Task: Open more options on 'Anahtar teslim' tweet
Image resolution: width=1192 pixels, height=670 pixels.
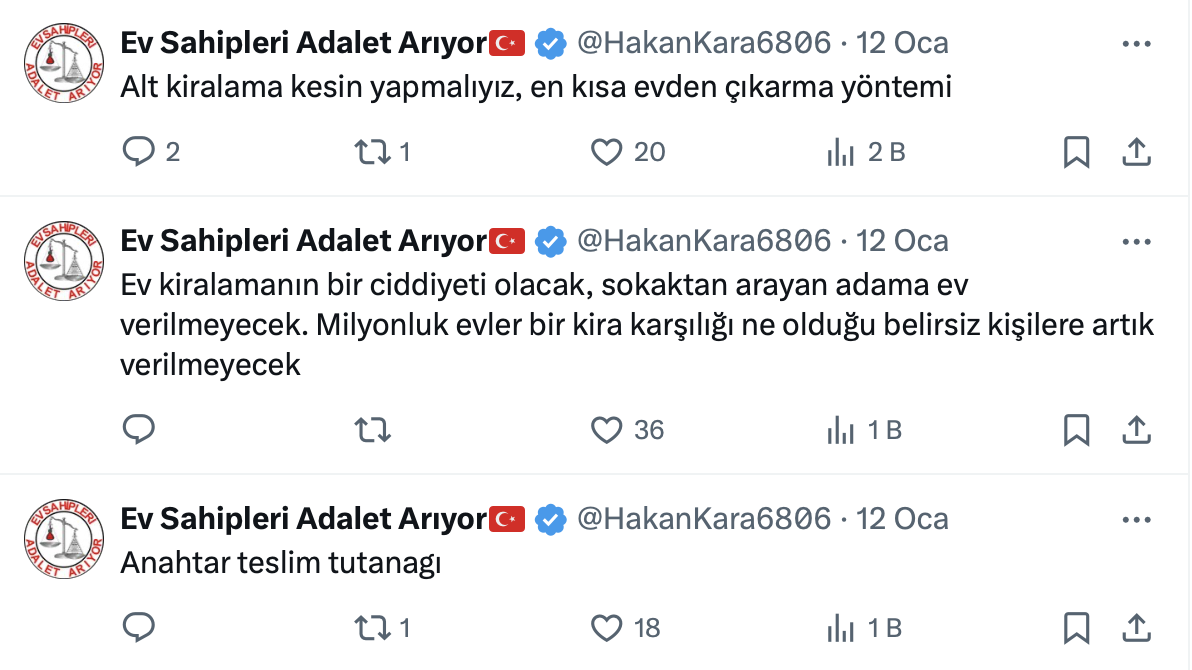Action: tap(1137, 520)
